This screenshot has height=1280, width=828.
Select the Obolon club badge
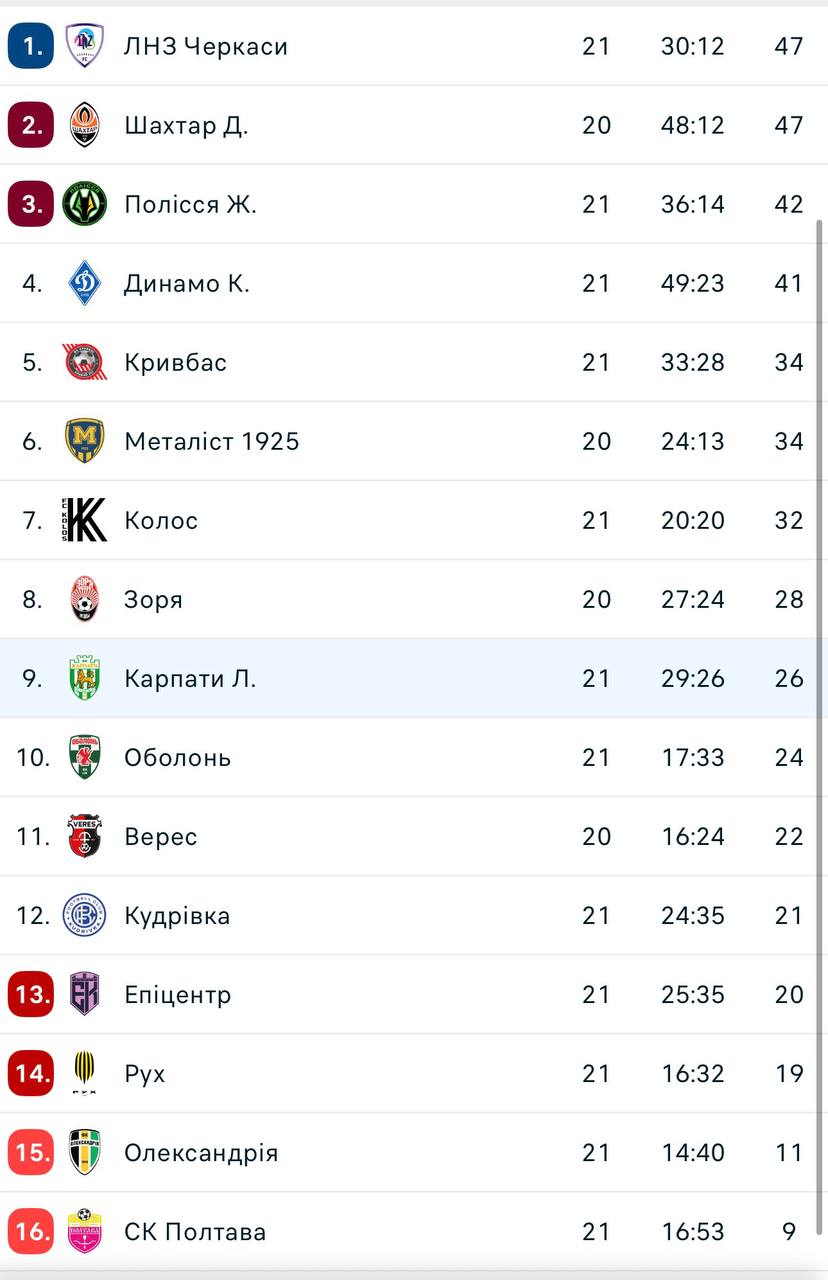click(84, 757)
